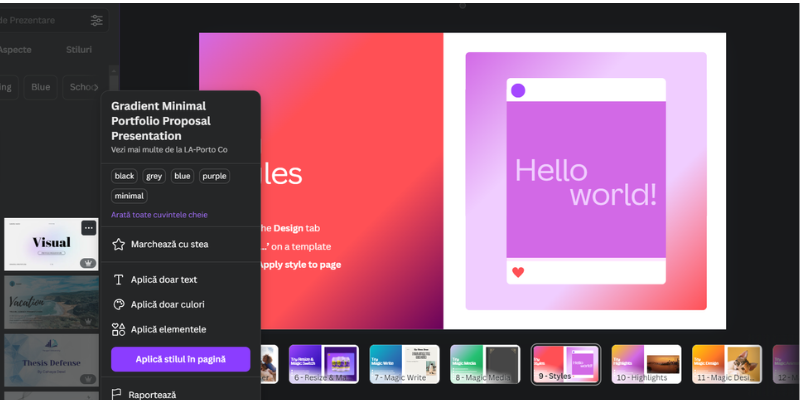Click the three-dots menu on Visual template
Viewport: 800px width, 400px height.
pyautogui.click(x=88, y=228)
